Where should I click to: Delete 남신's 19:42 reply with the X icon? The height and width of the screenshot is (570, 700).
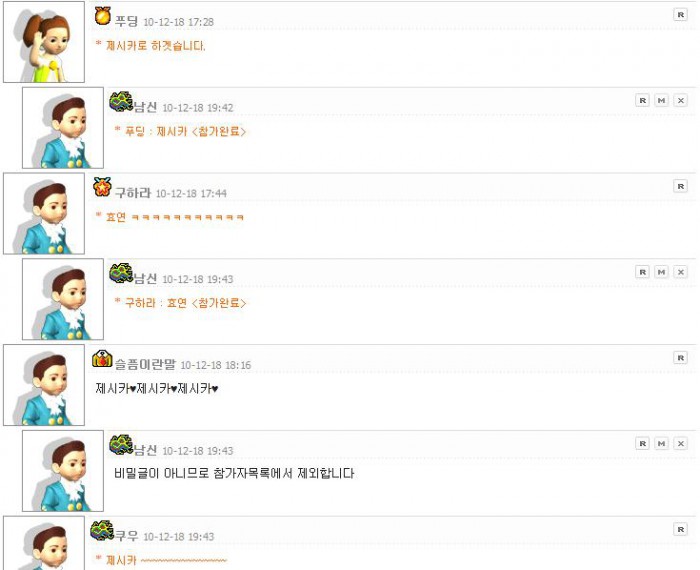[x=680, y=100]
